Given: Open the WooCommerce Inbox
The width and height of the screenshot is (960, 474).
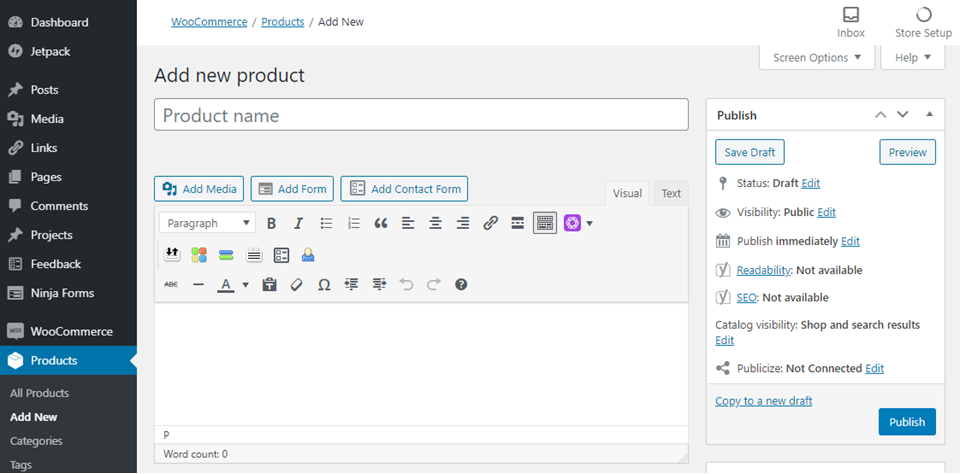Looking at the screenshot, I should (x=851, y=23).
